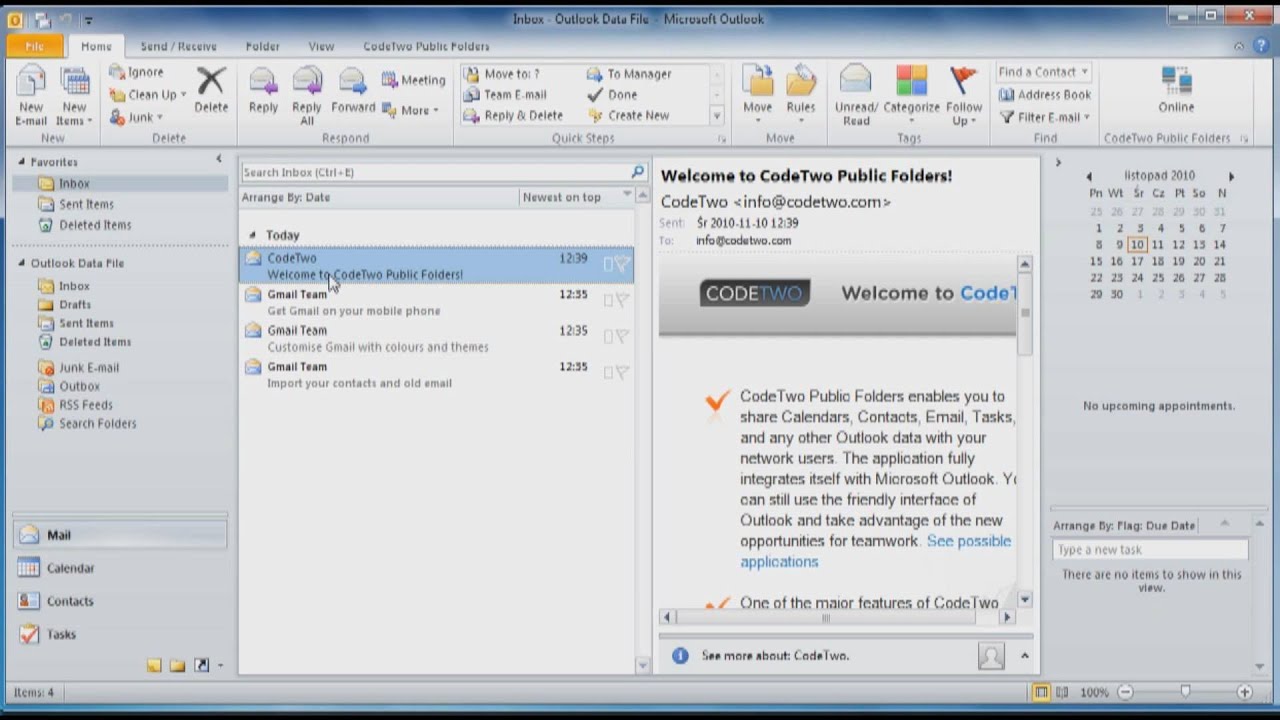Viewport: 1280px width, 720px height.
Task: Open the File tab
Action: click(34, 46)
